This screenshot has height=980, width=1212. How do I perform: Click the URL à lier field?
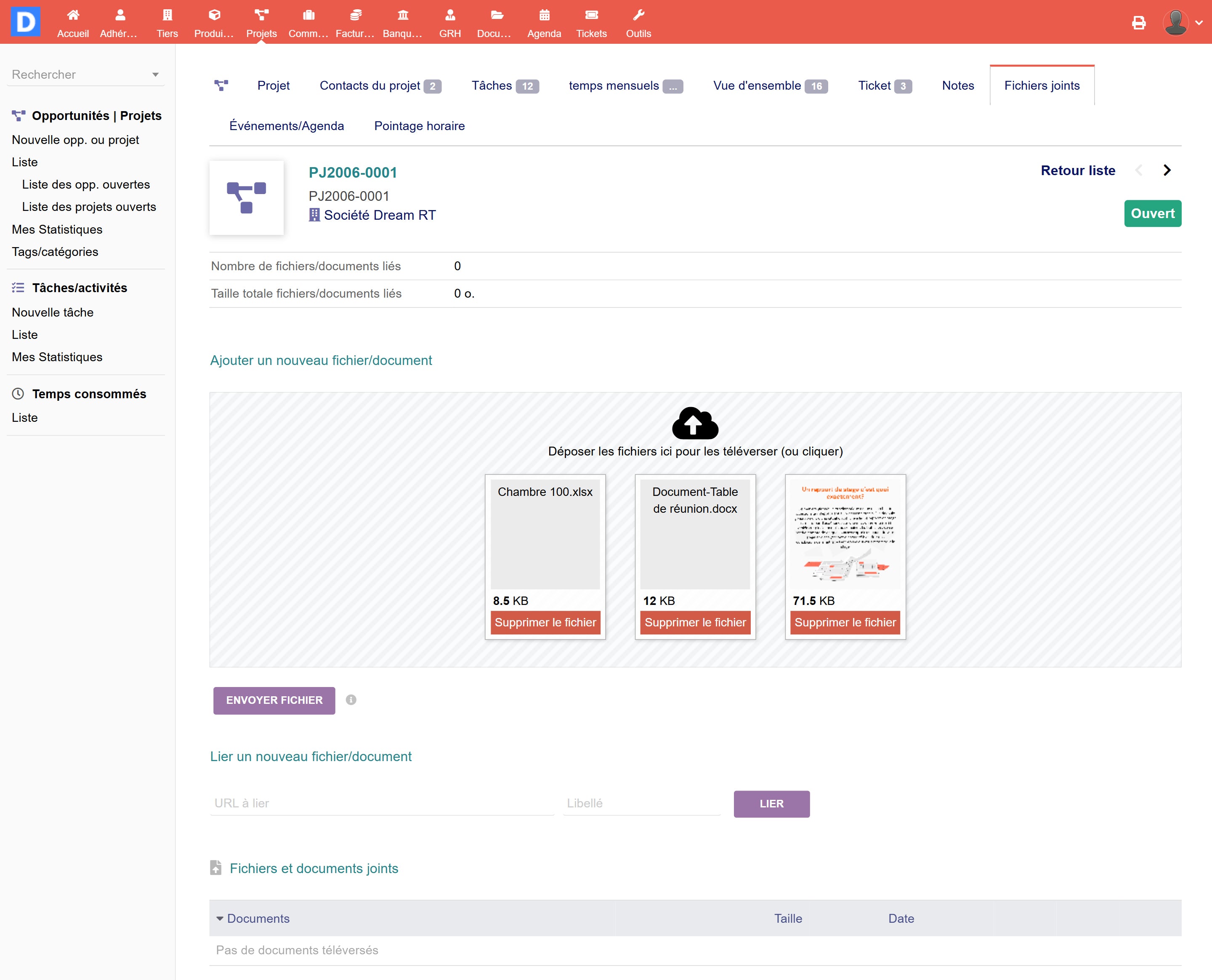tap(382, 803)
